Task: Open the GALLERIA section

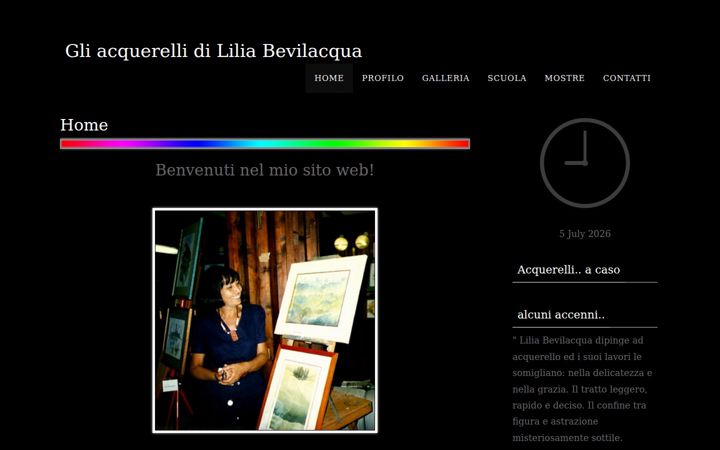Action: (445, 78)
